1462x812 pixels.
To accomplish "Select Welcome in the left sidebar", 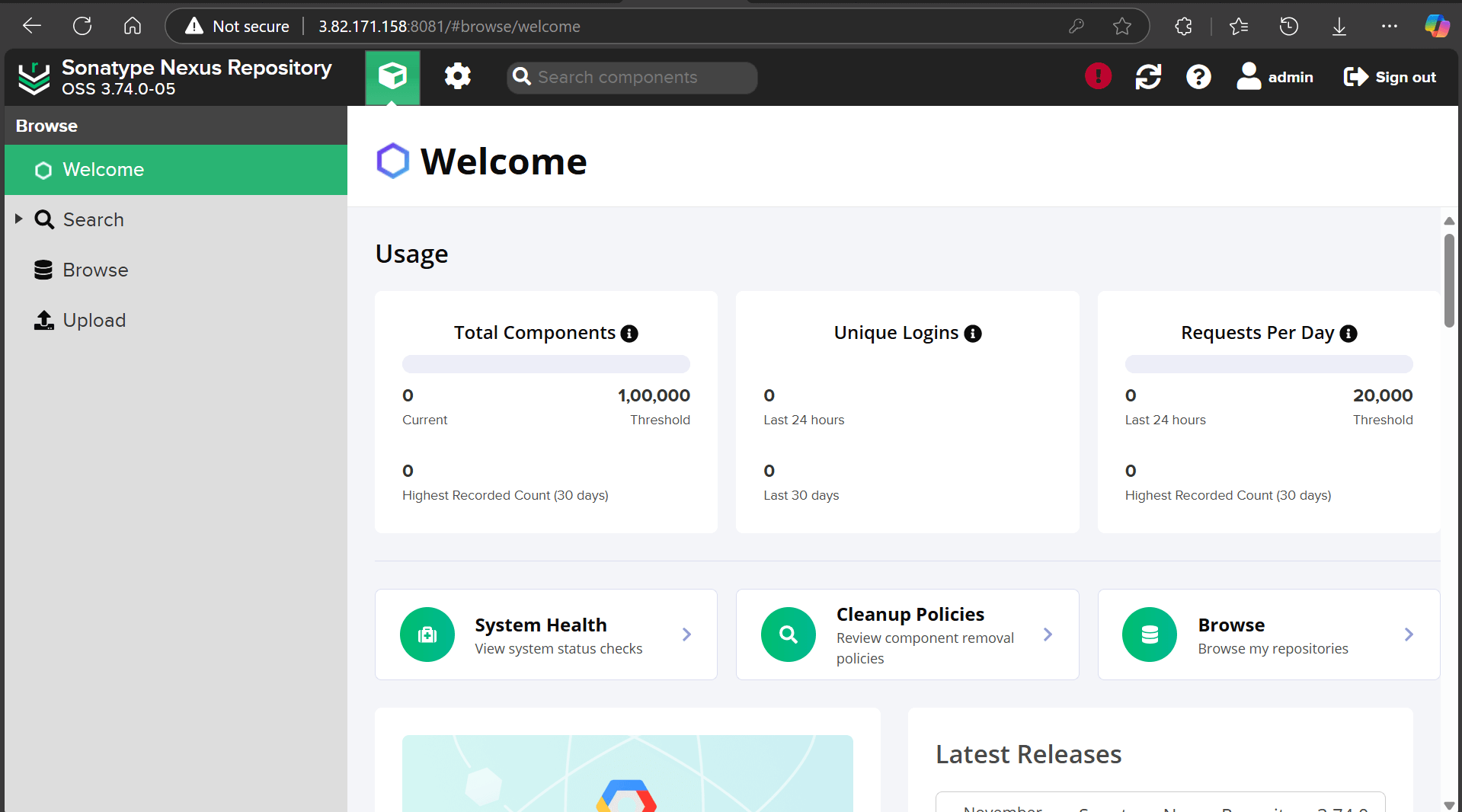I will pos(103,170).
